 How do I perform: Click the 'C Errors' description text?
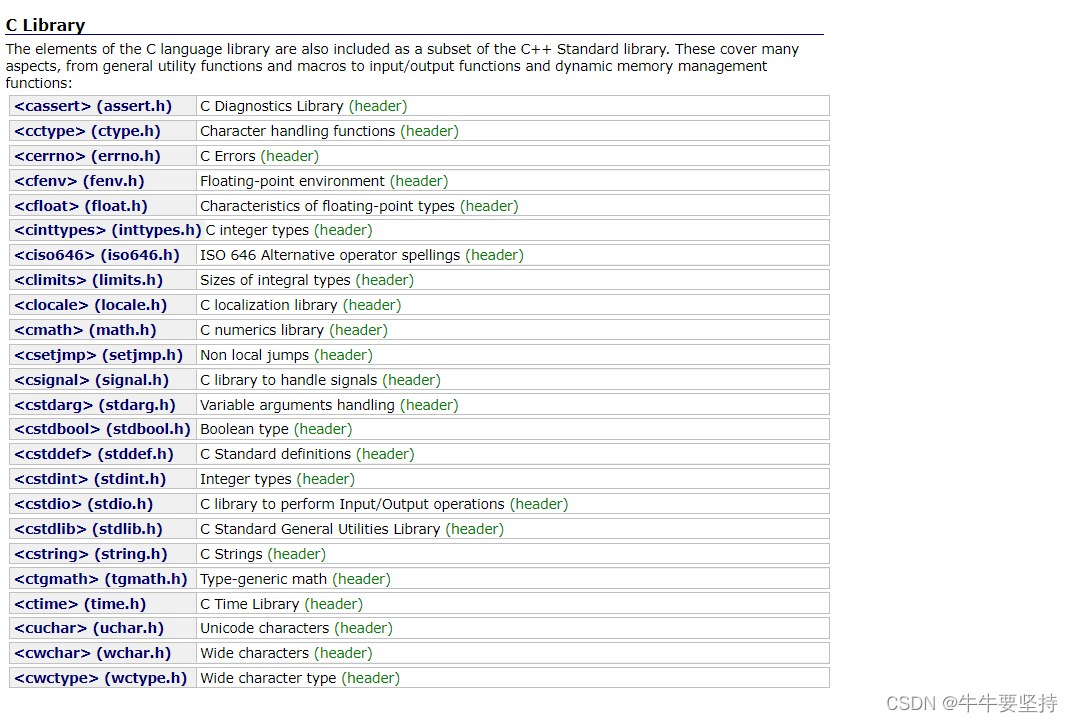(x=228, y=156)
